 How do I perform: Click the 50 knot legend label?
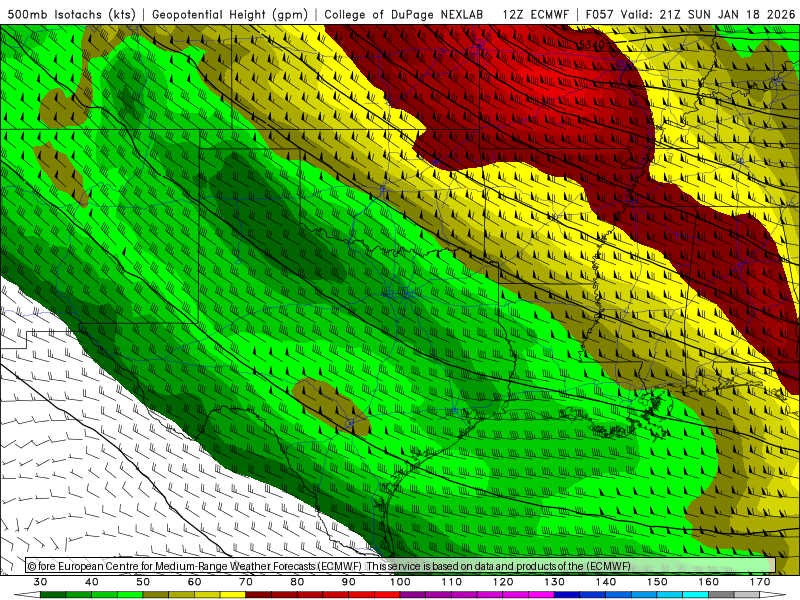click(143, 582)
